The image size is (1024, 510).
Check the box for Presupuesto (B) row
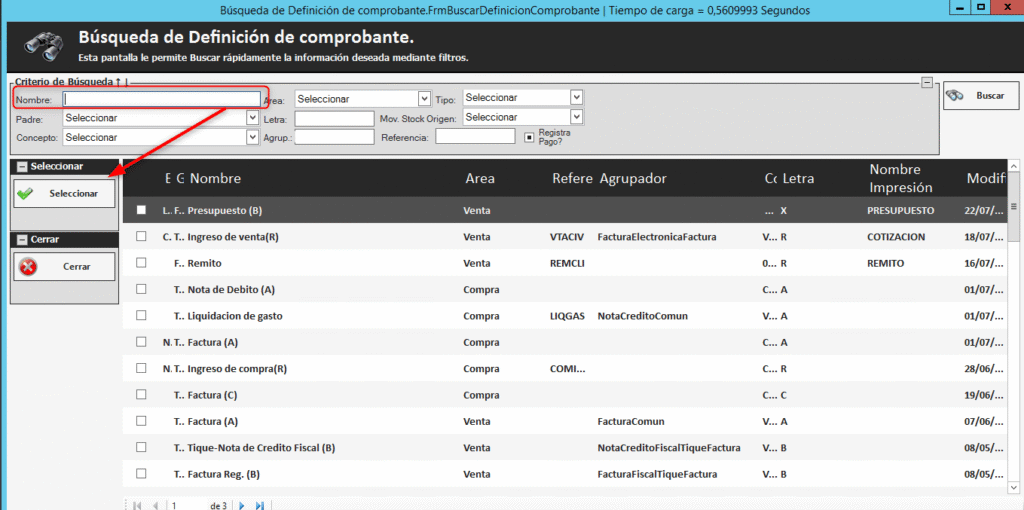point(141,211)
